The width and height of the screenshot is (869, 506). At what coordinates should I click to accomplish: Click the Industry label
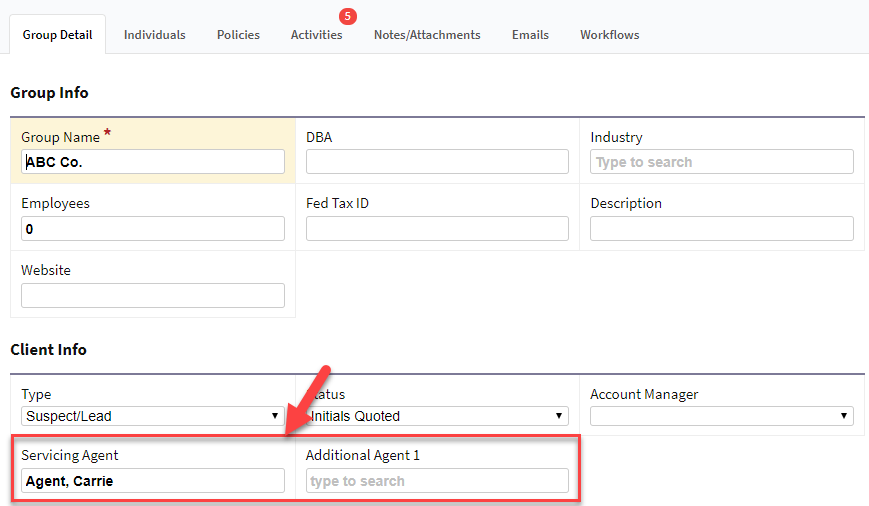coord(616,137)
